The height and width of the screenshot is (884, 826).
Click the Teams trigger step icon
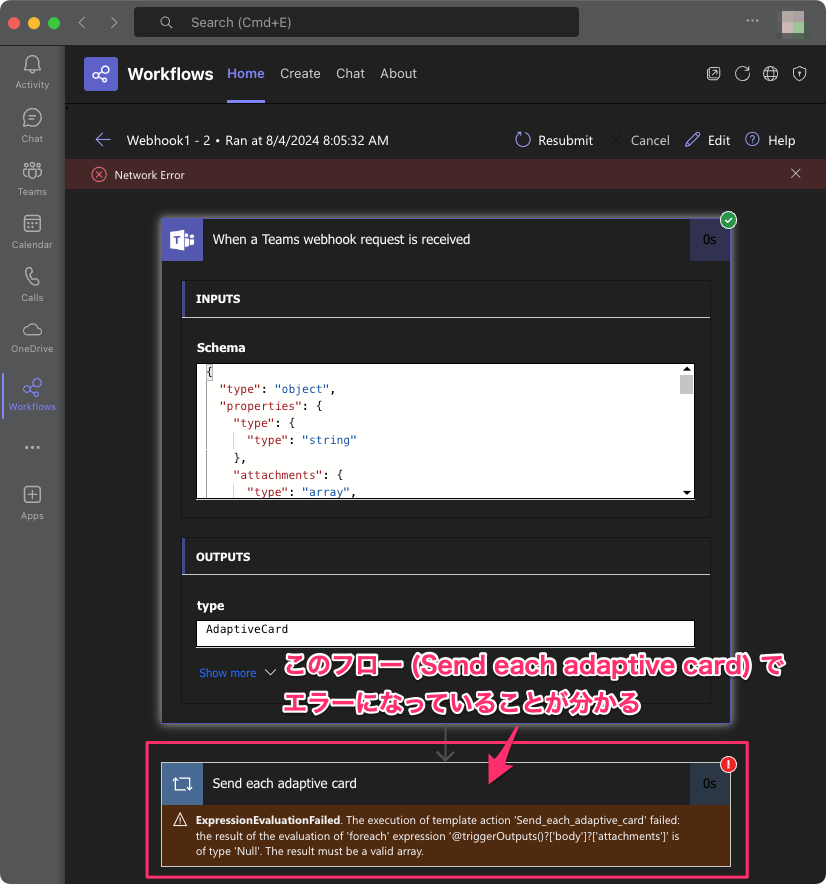182,240
